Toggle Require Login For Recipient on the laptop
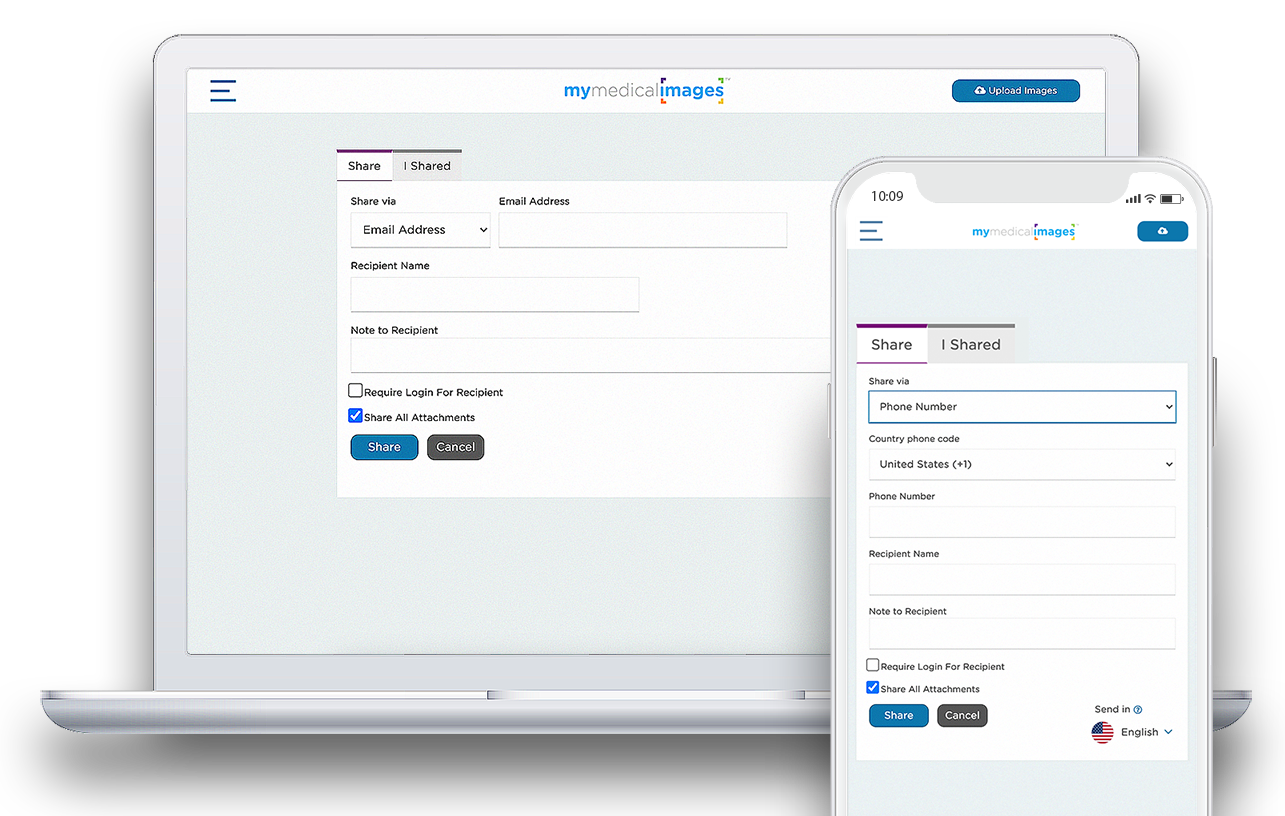Viewport: 1285px width, 816px height. [x=355, y=391]
